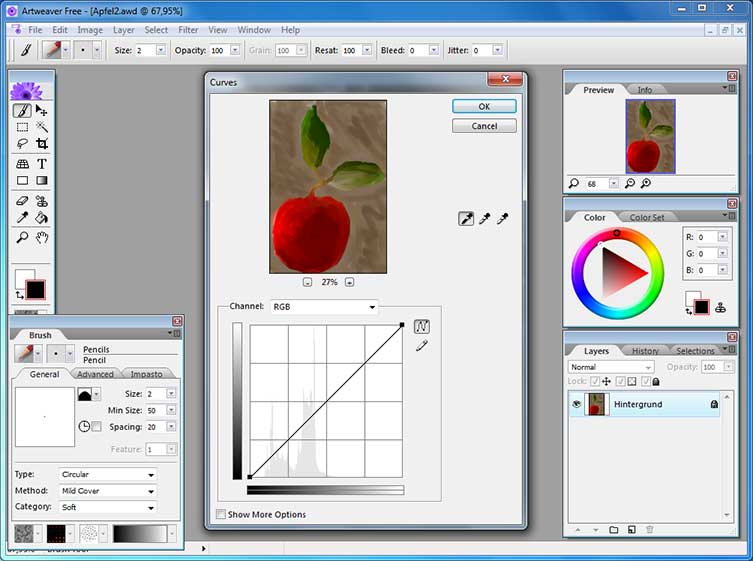Pick the Paint Bucket fill tool
Viewport: 753px width, 561px height.
[x=42, y=218]
